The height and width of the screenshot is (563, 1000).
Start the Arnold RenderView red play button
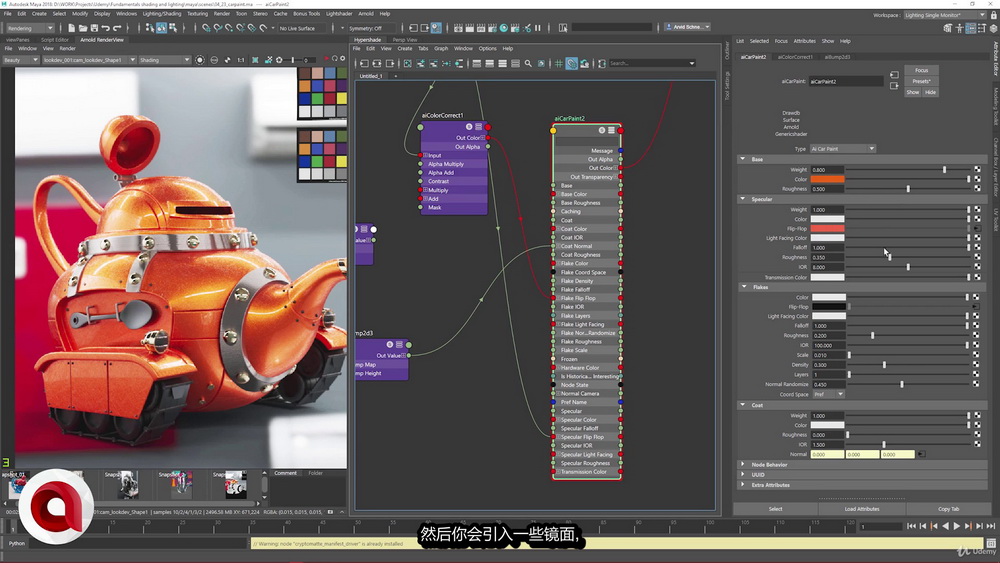[x=327, y=59]
